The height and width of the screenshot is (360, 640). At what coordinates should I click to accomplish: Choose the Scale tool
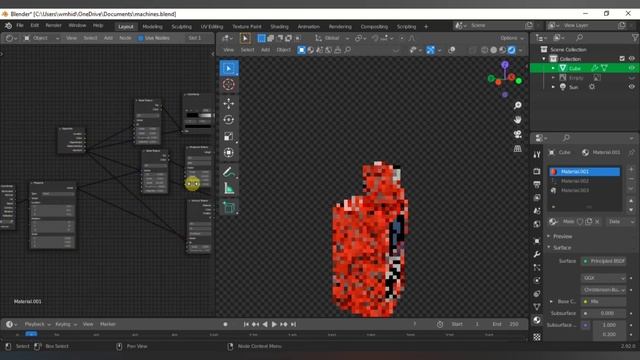coord(229,136)
